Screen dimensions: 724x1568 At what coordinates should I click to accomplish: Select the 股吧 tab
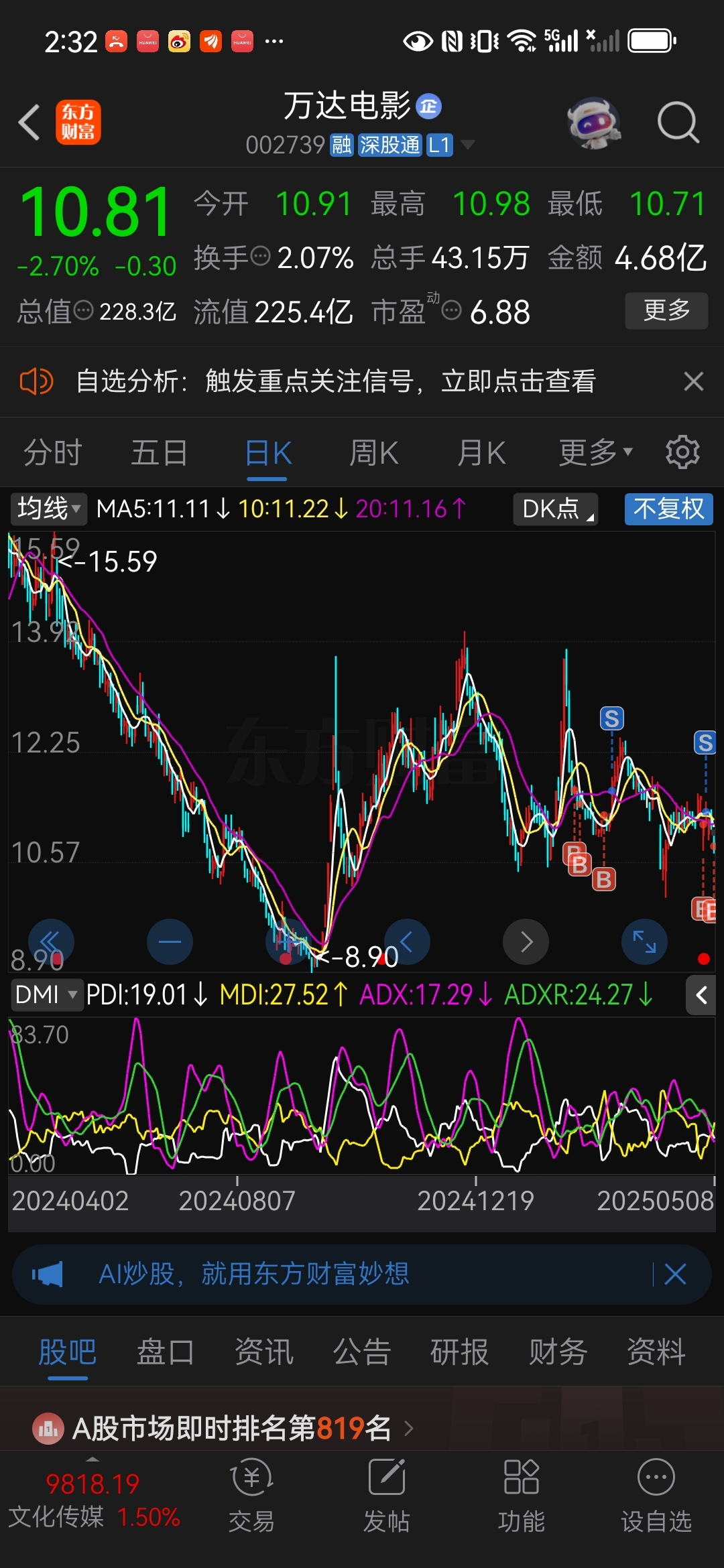pos(67,1352)
